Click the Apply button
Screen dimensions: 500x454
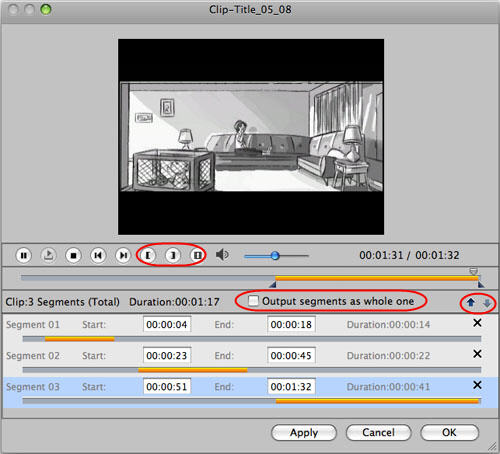tap(304, 432)
